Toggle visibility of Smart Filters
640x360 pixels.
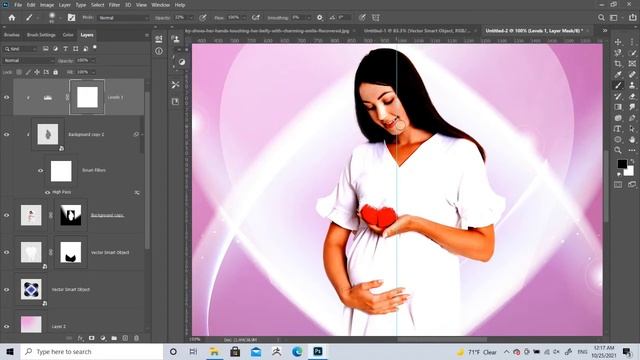(x=40, y=171)
